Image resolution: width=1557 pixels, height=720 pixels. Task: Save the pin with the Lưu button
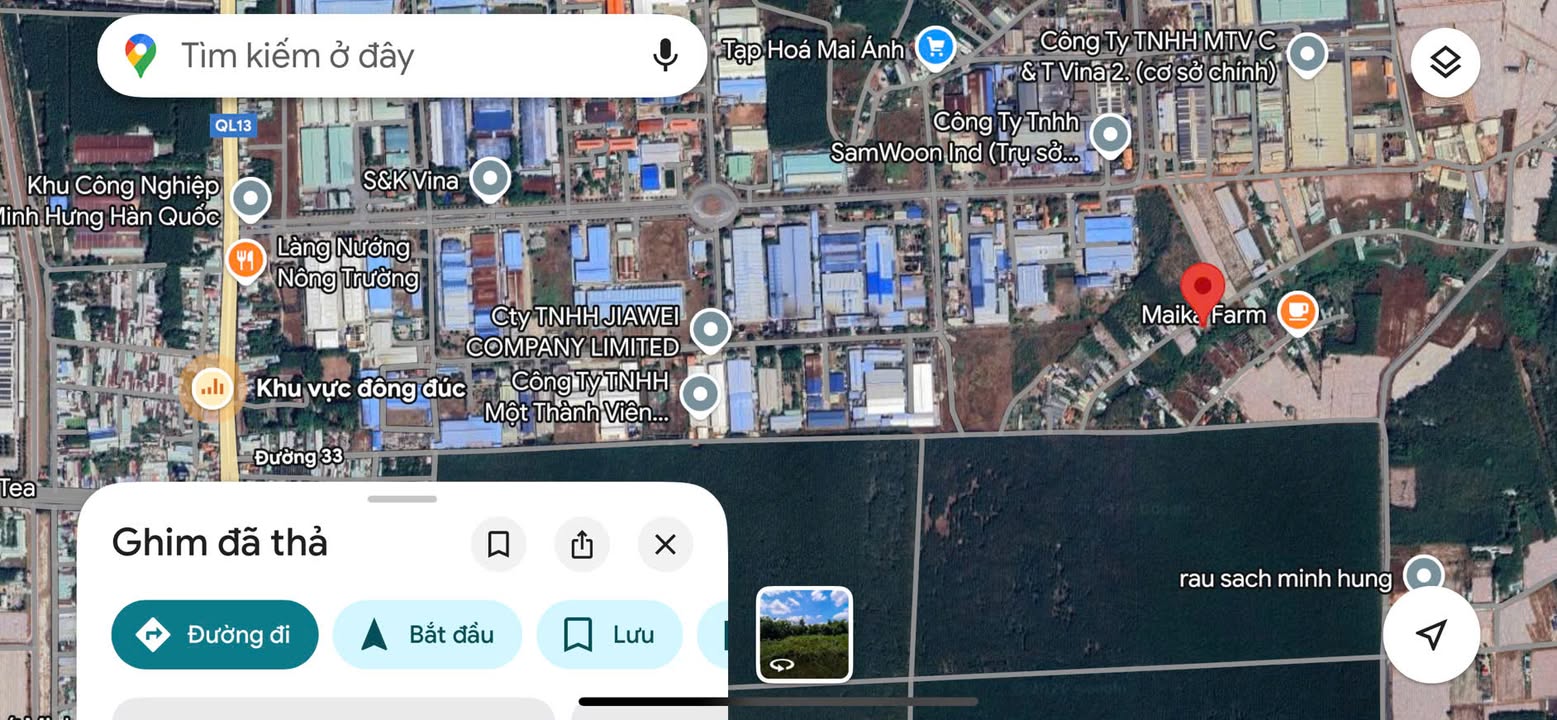click(609, 634)
